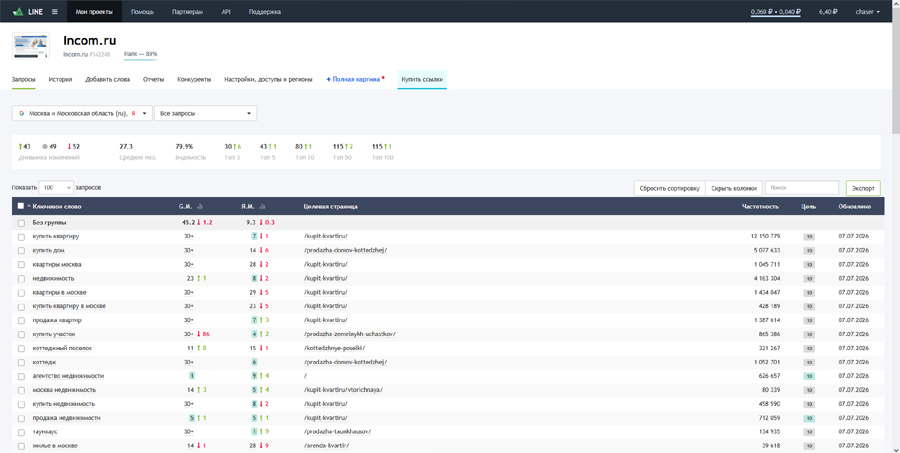Open the /prodazha-zemelnykh-uchastkov/ target page link
The image size is (900, 453).
coord(350,334)
